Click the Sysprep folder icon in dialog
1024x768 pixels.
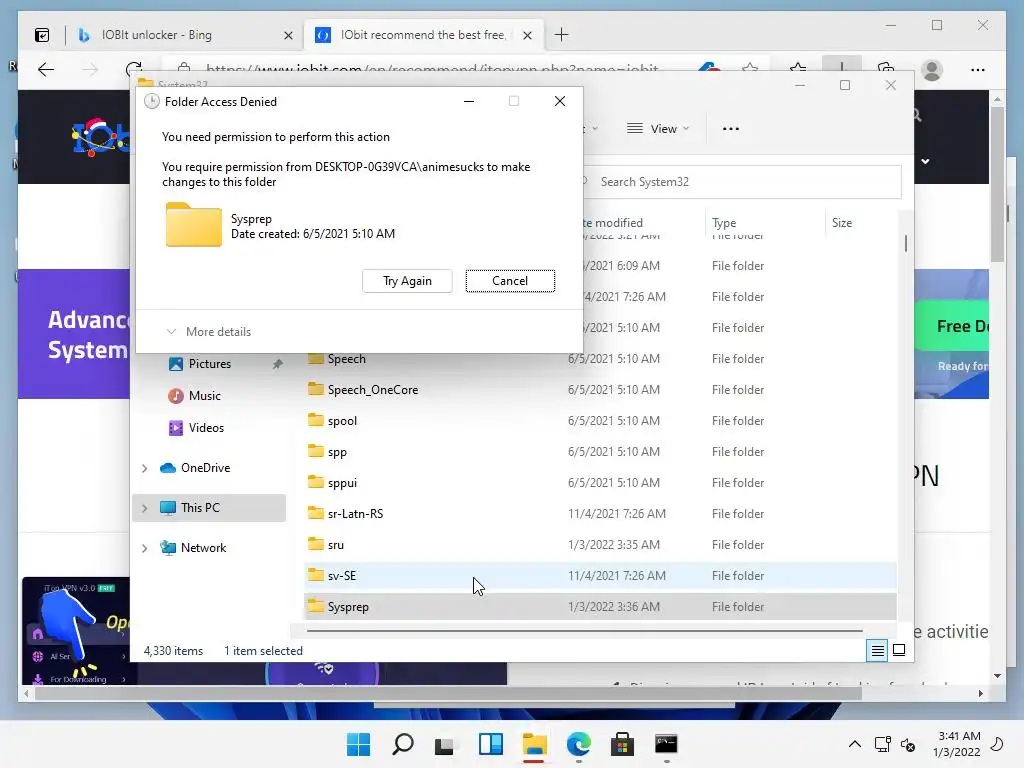pos(194,225)
